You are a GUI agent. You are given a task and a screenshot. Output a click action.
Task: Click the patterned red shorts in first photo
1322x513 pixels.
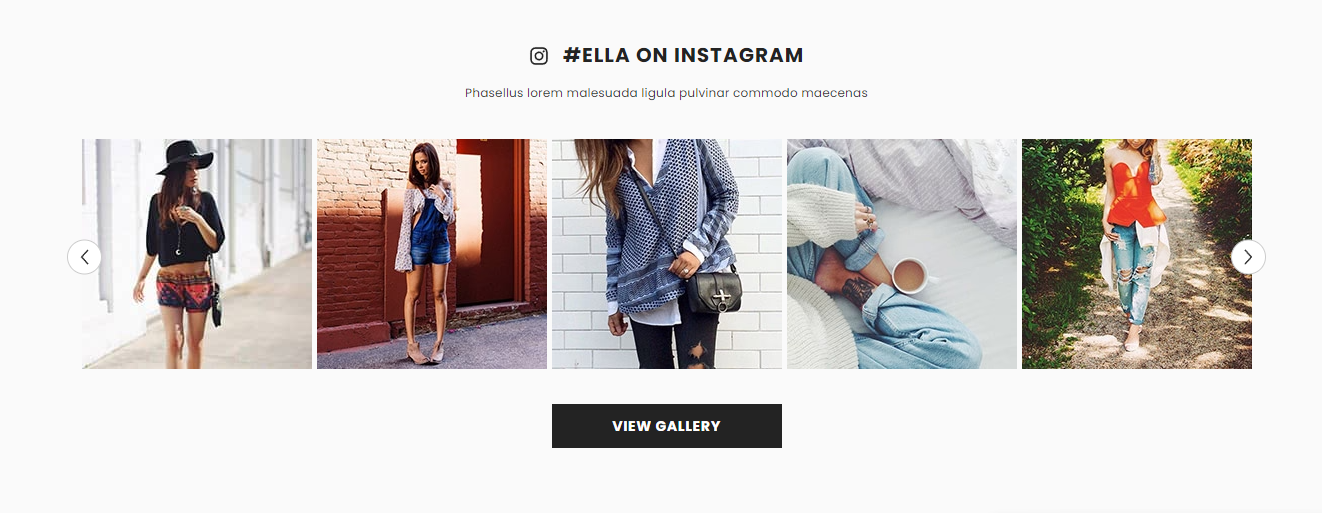(x=185, y=294)
